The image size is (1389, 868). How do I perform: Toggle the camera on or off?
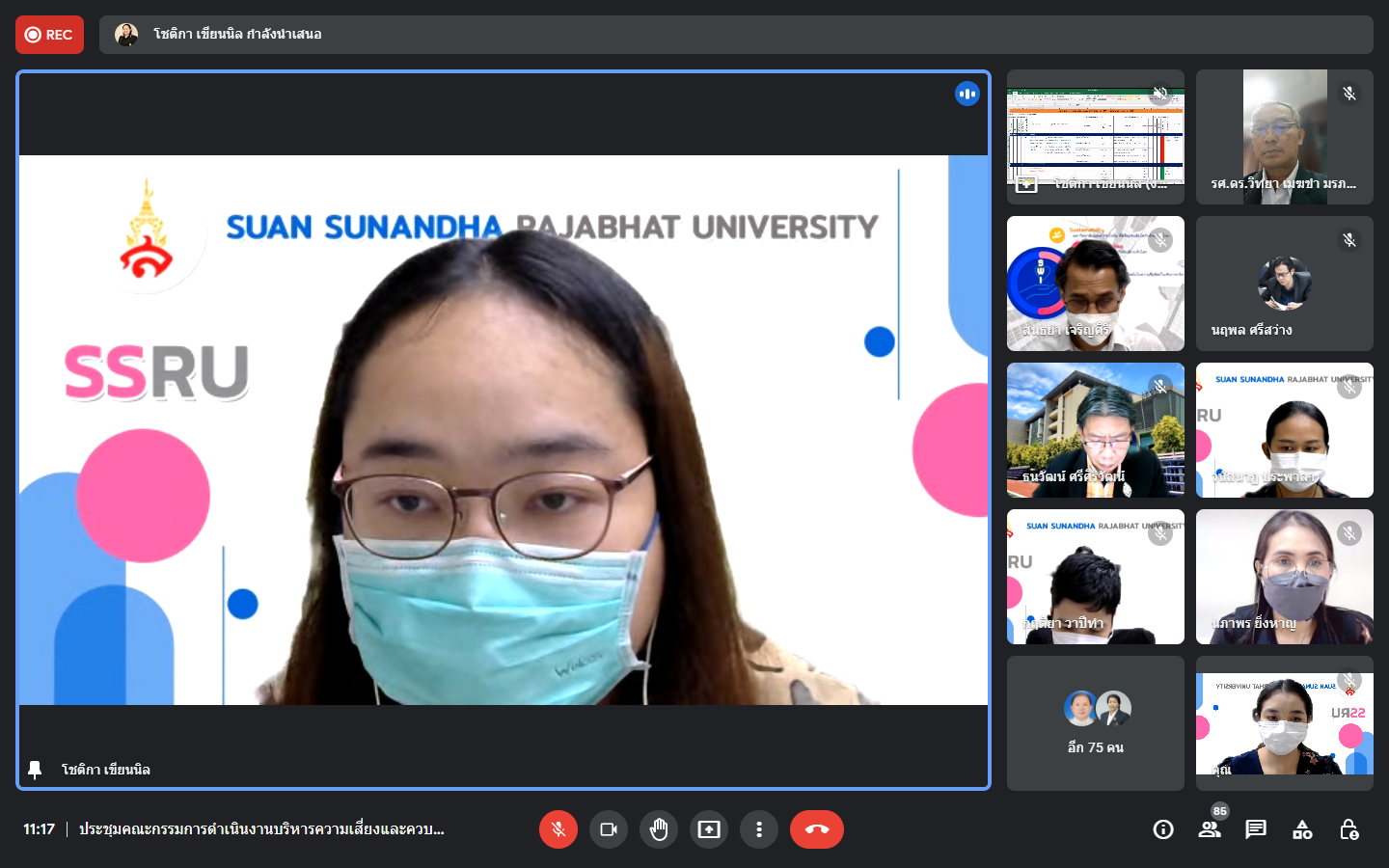tap(609, 829)
